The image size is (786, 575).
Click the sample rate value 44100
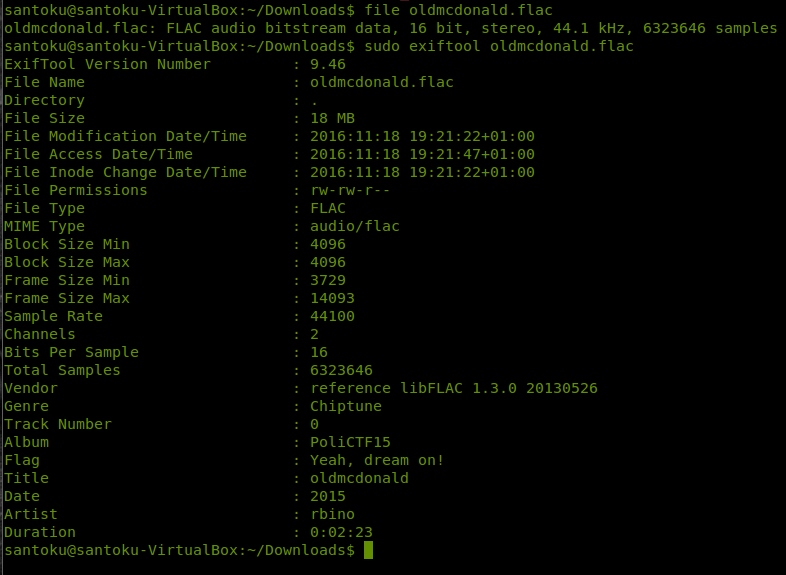point(332,316)
